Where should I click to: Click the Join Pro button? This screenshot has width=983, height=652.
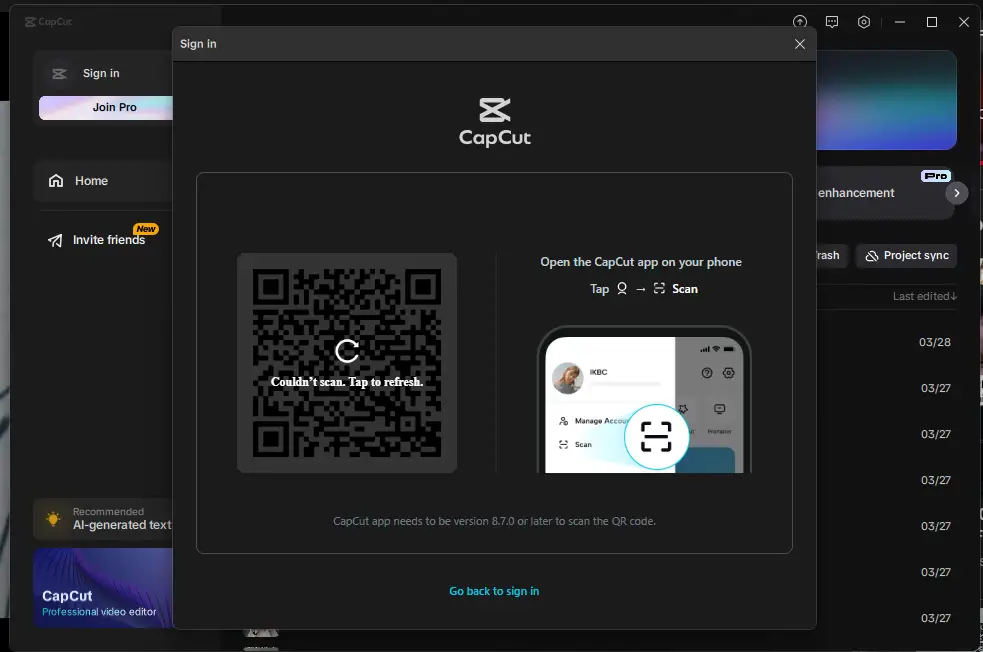click(106, 107)
